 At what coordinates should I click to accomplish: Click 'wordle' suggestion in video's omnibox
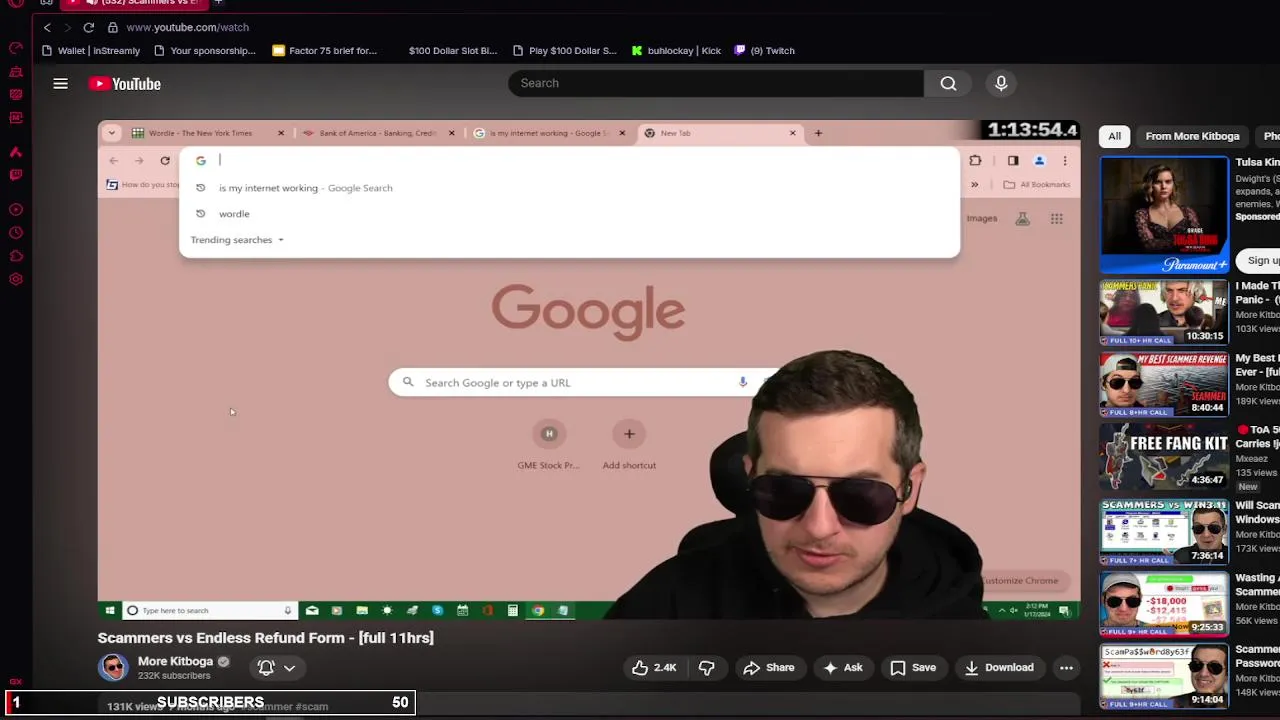[234, 214]
